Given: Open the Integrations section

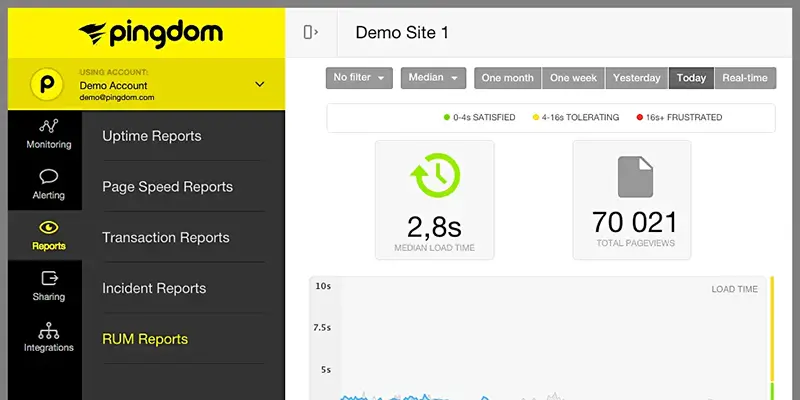Looking at the screenshot, I should coord(48,337).
